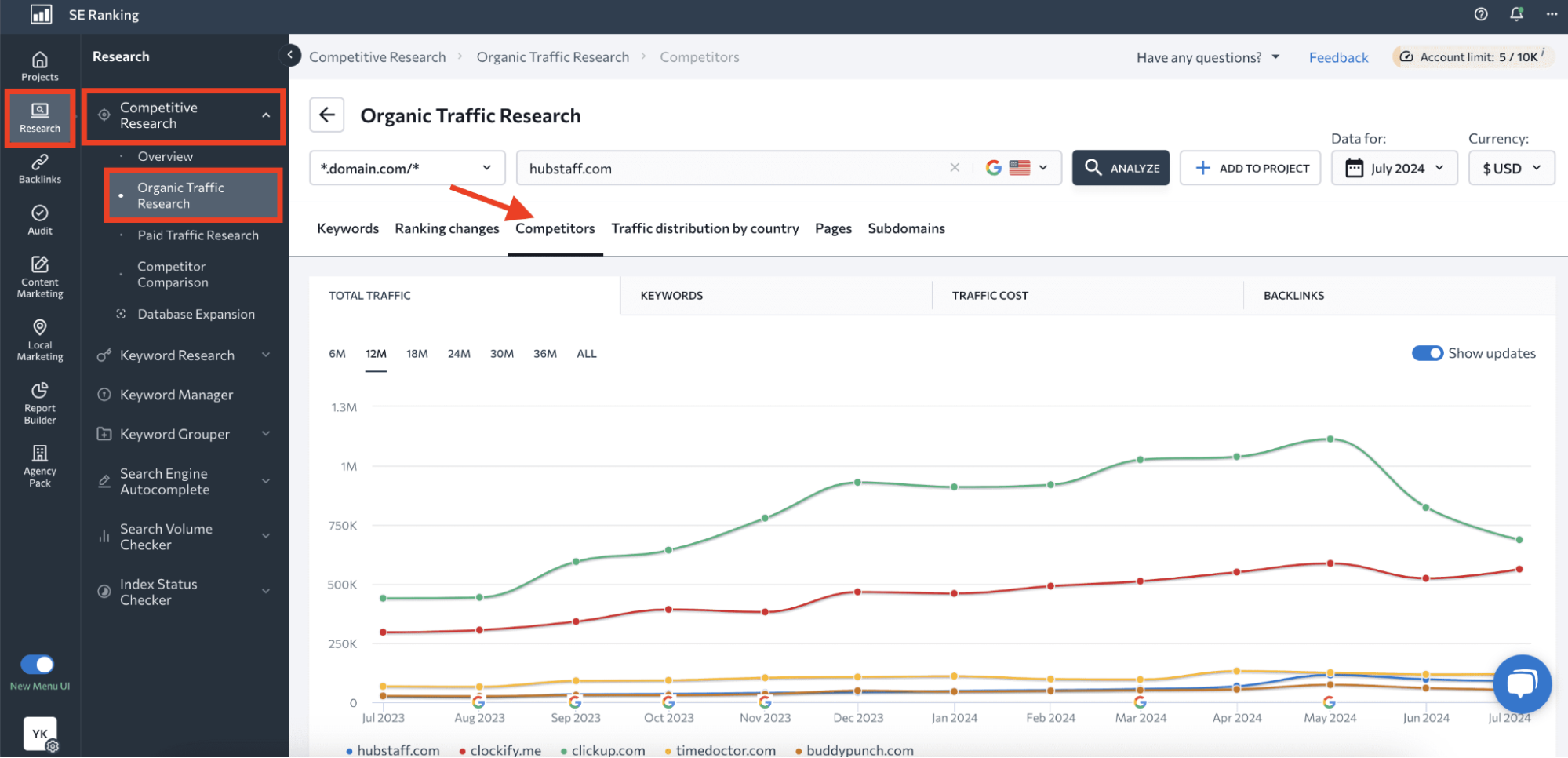
Task: Open the live chat bubble
Action: point(1522,683)
